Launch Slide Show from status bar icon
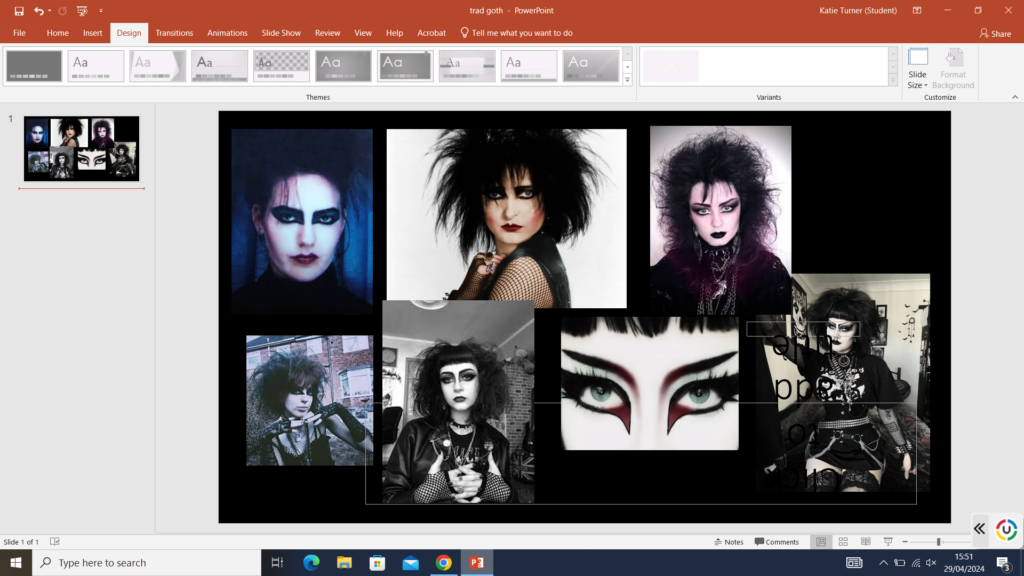 pos(887,542)
